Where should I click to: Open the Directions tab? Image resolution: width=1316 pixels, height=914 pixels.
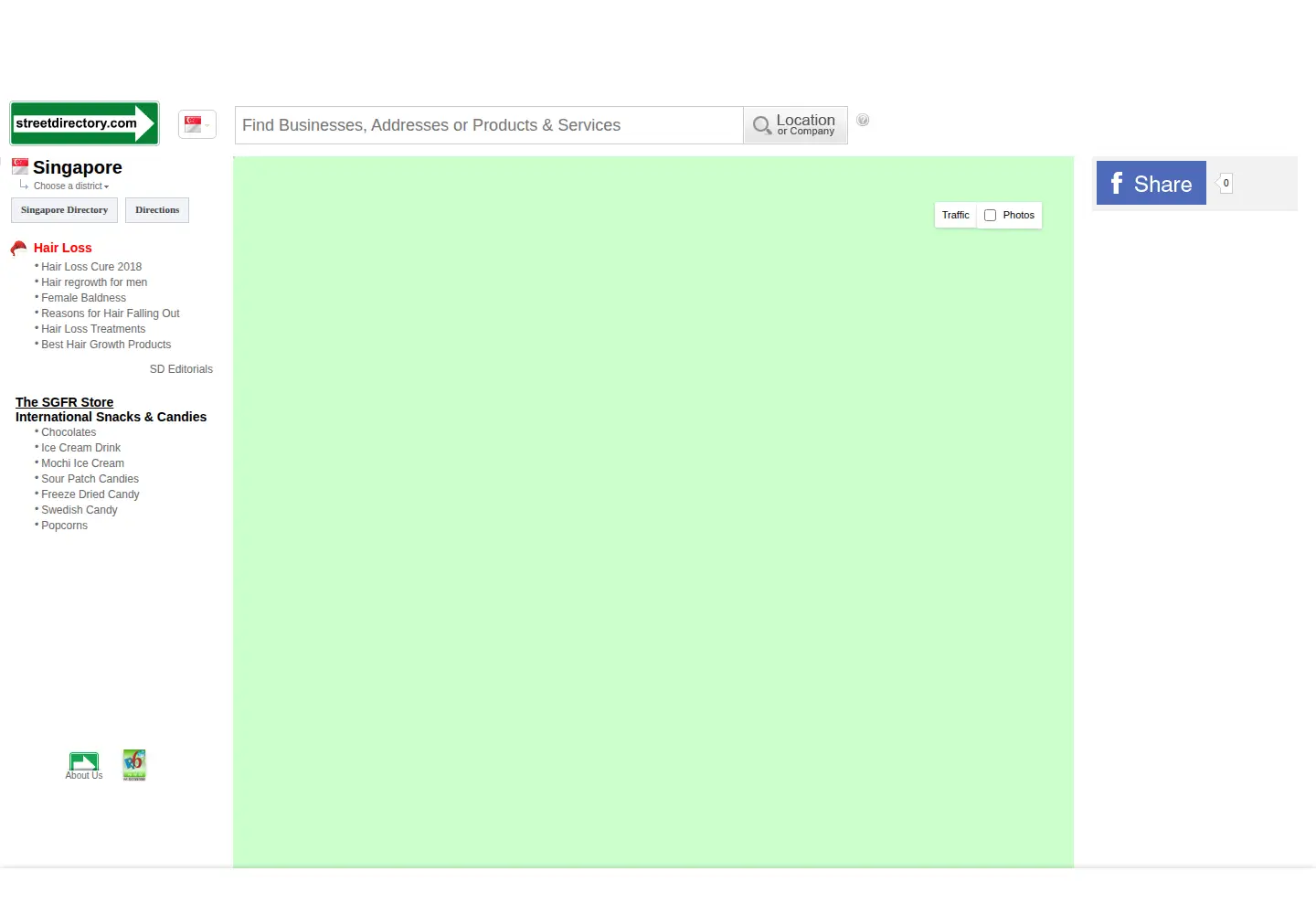coord(157,210)
